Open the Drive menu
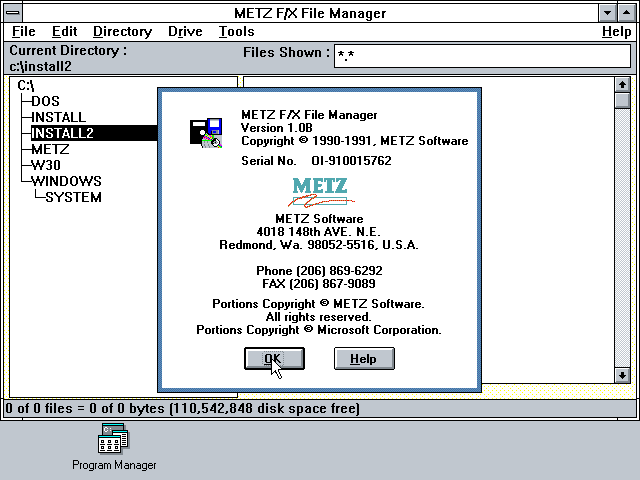Viewport: 640px width, 480px height. point(185,31)
